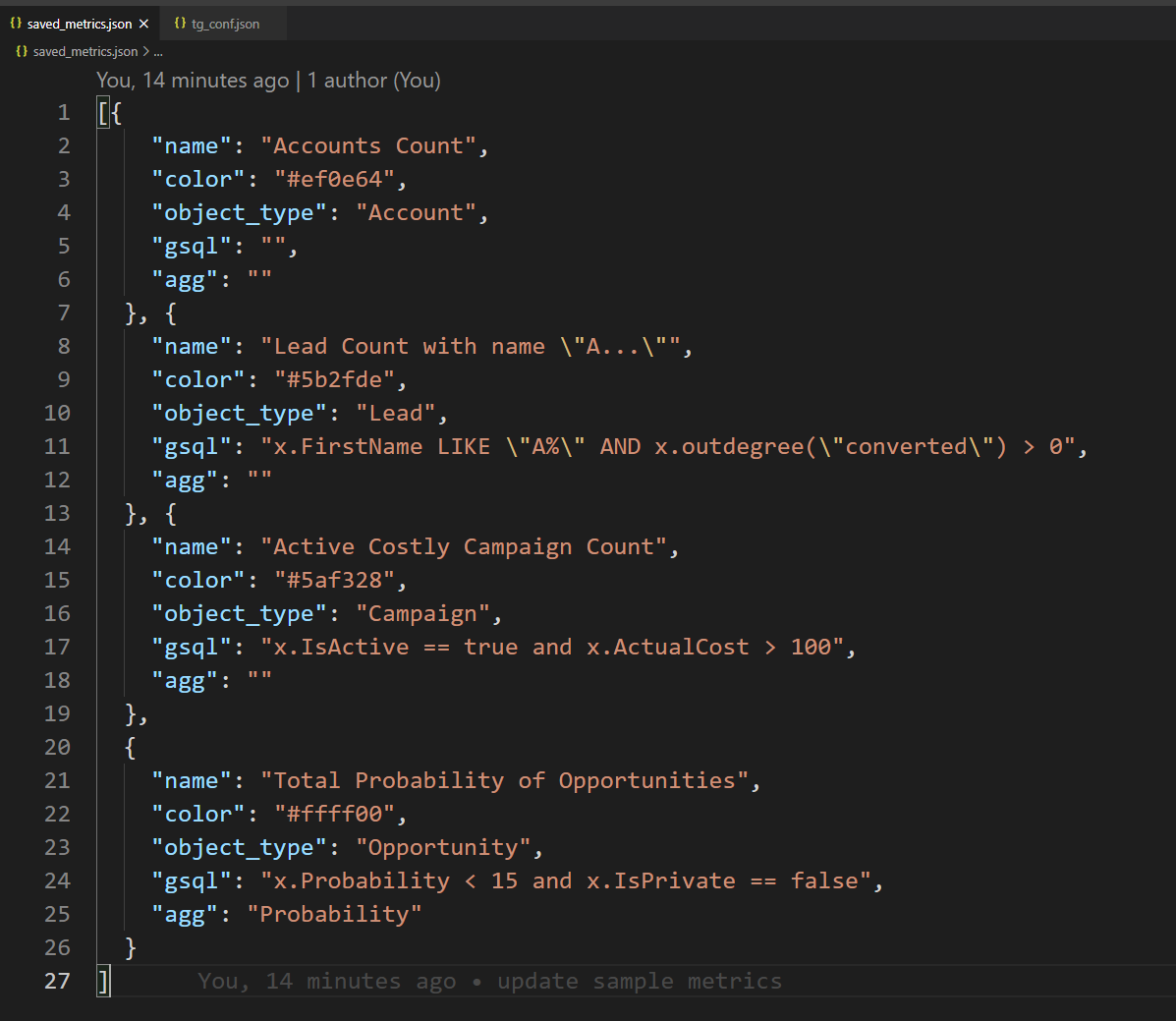Click the closing bracket on line 27

tap(103, 981)
